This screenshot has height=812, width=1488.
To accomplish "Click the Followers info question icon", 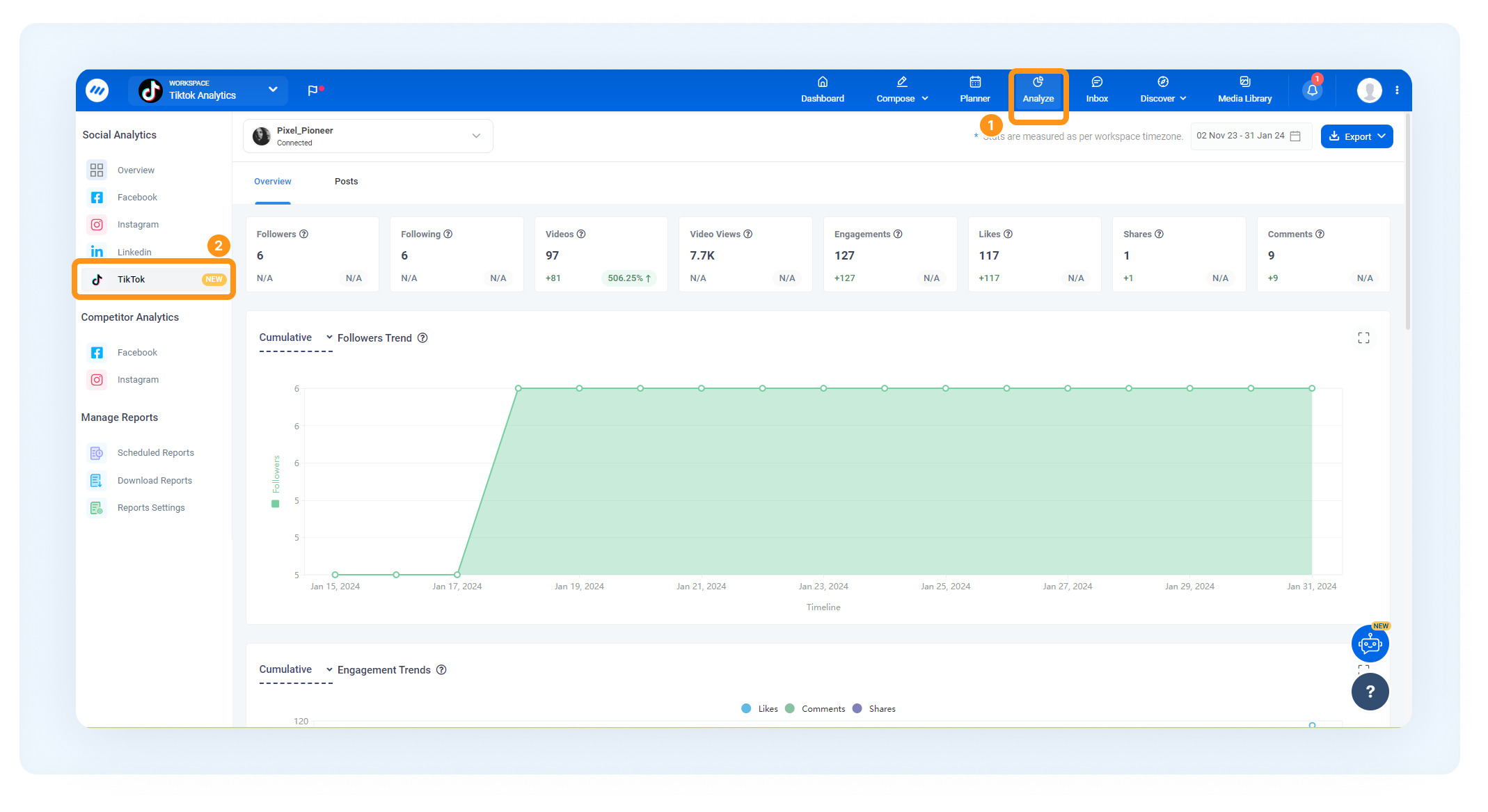I will [303, 234].
